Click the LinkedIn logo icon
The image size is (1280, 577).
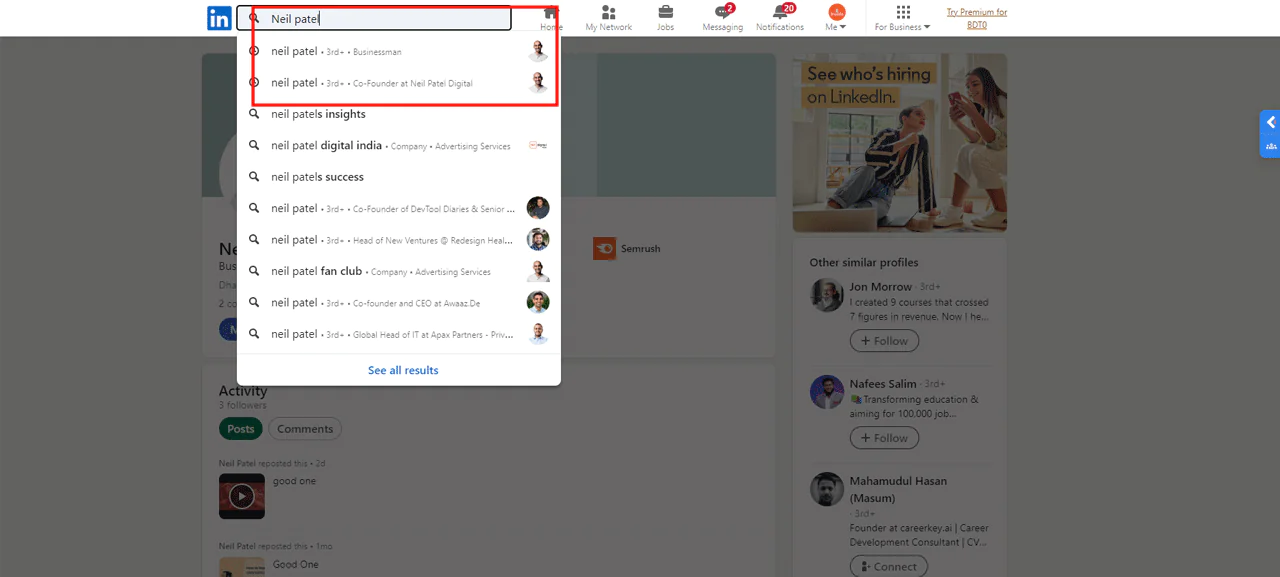[x=219, y=18]
